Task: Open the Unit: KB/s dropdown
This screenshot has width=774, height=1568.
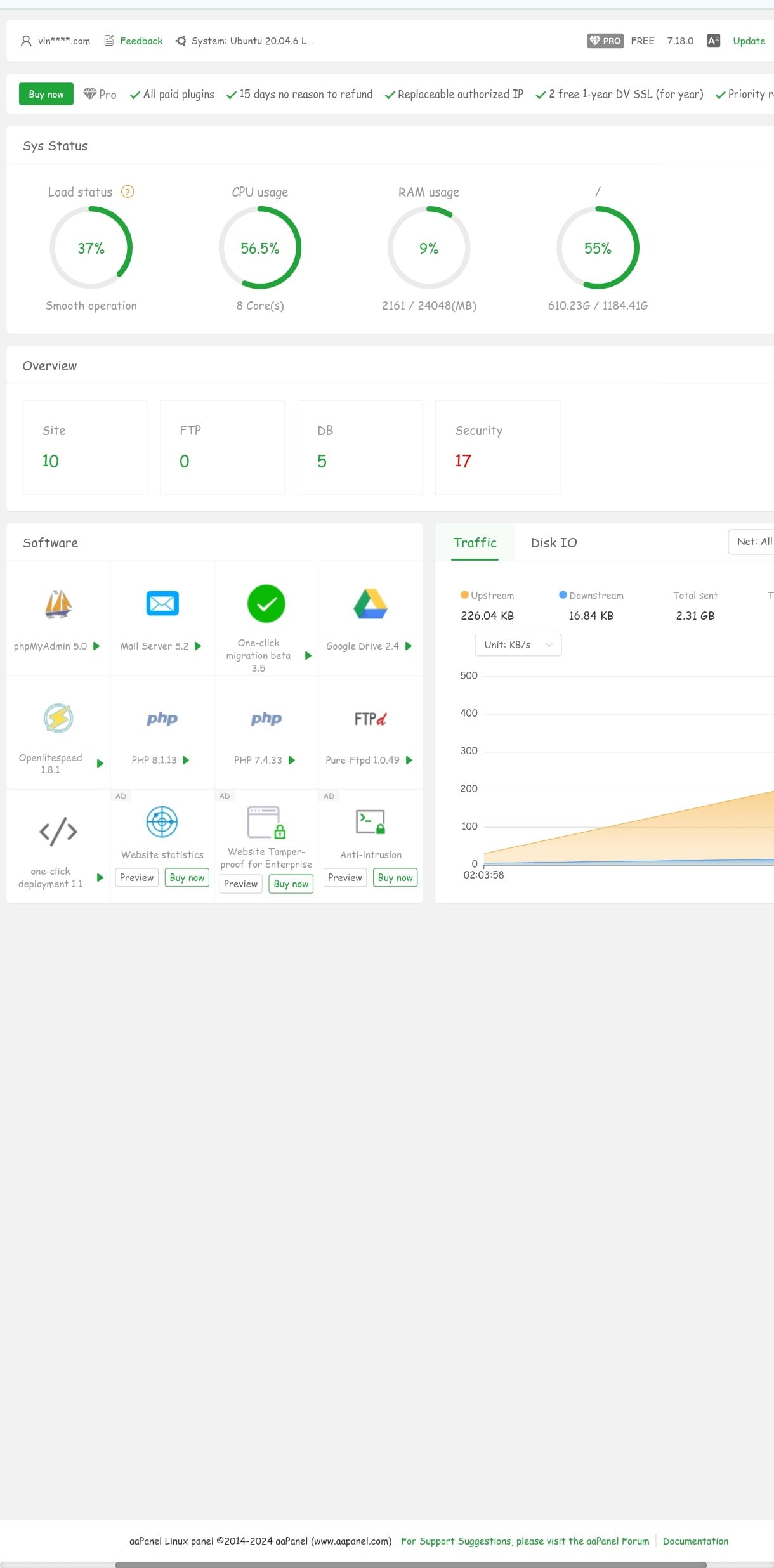Action: [x=518, y=644]
